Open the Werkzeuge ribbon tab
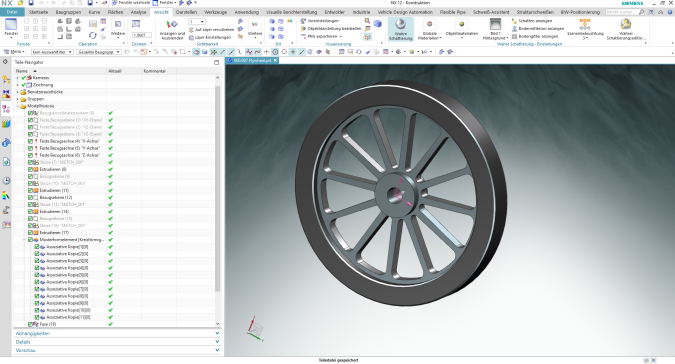The height and width of the screenshot is (364, 675). (x=215, y=12)
